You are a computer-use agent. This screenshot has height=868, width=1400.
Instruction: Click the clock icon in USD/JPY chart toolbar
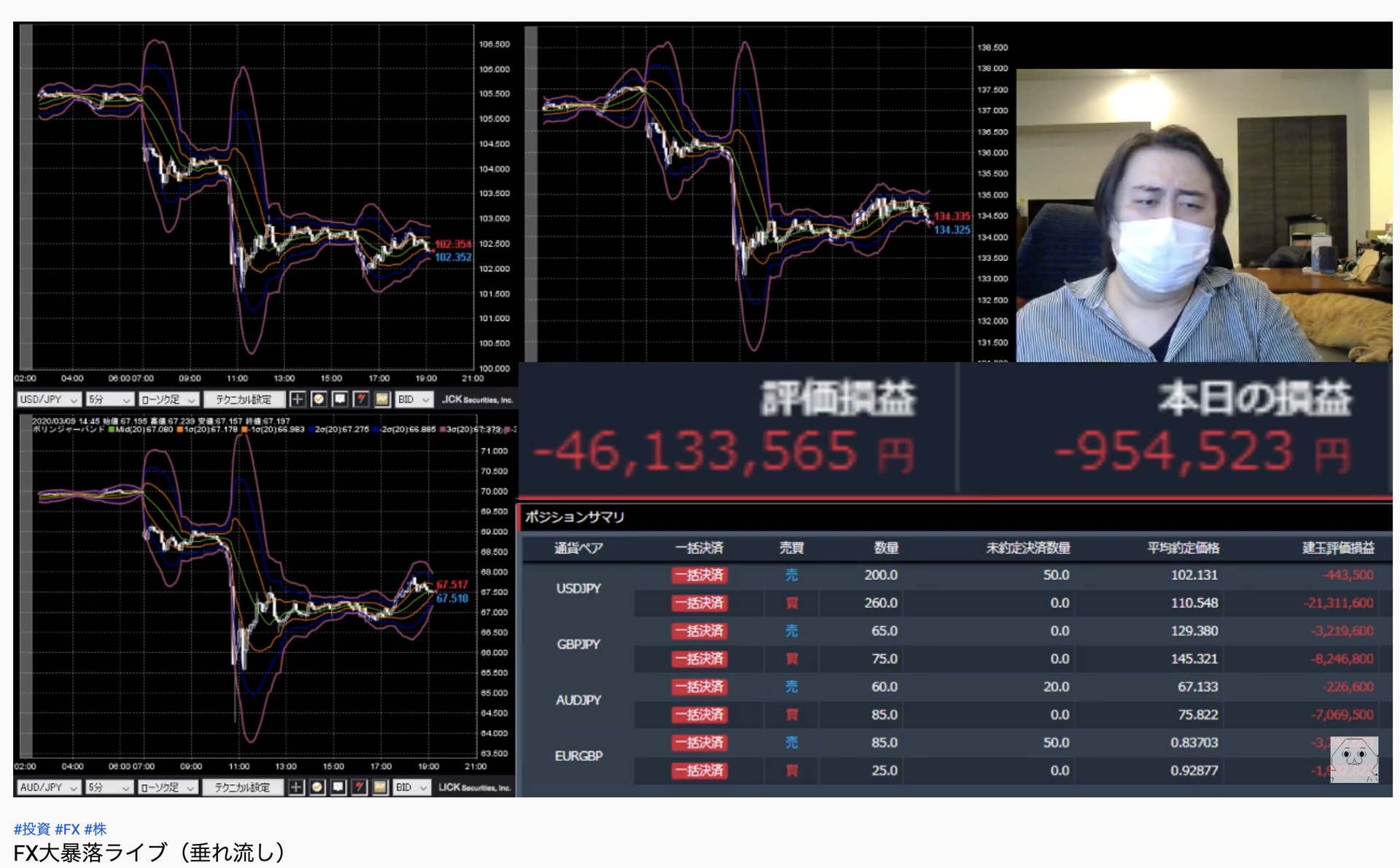(319, 399)
